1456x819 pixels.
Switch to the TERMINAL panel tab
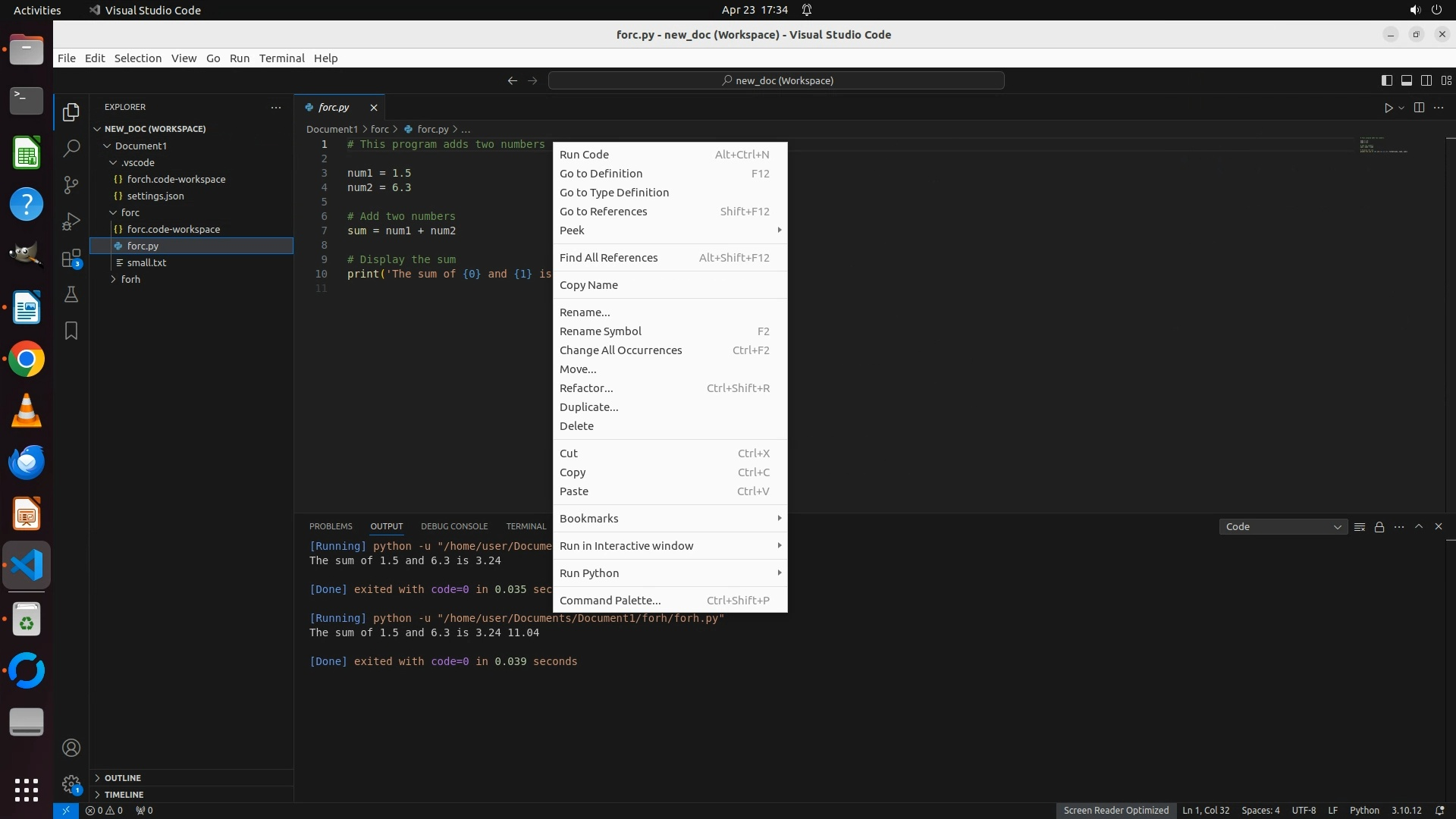(526, 526)
